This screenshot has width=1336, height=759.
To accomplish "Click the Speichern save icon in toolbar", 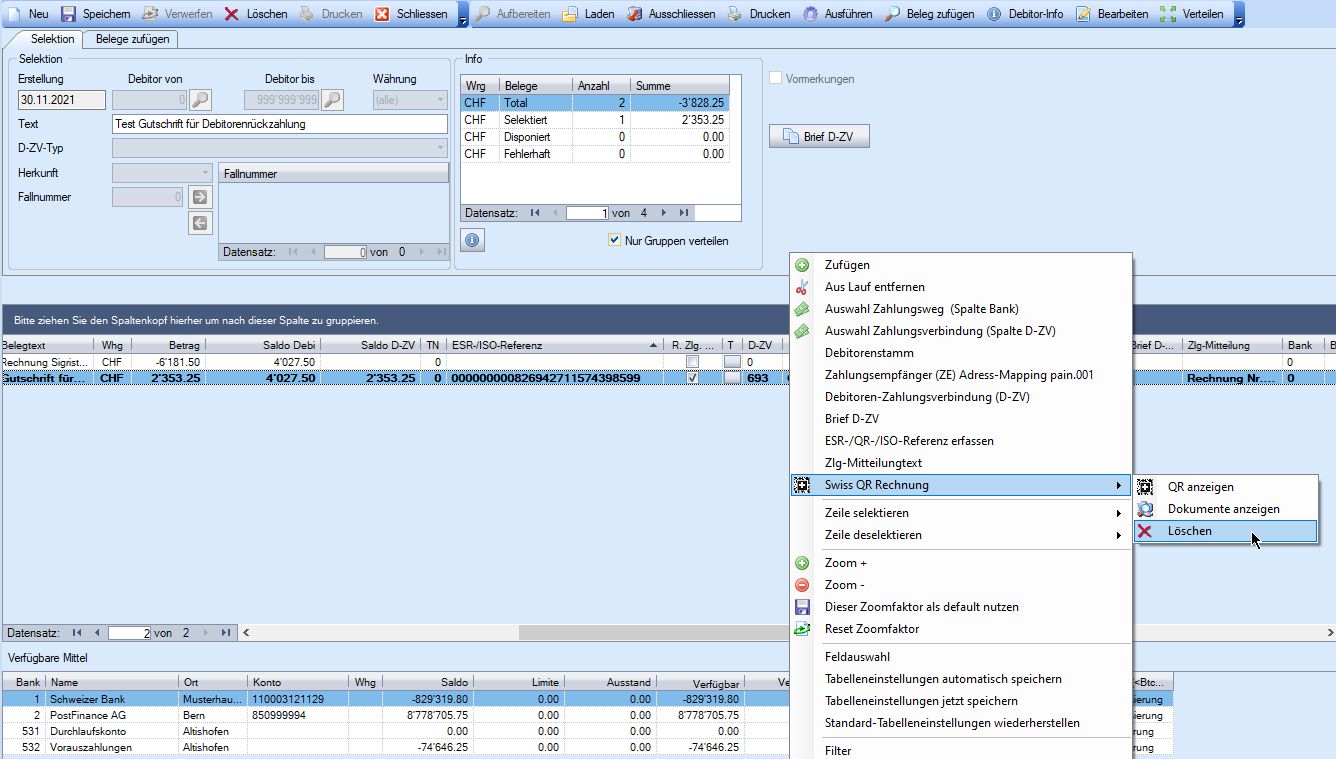I will (x=69, y=14).
